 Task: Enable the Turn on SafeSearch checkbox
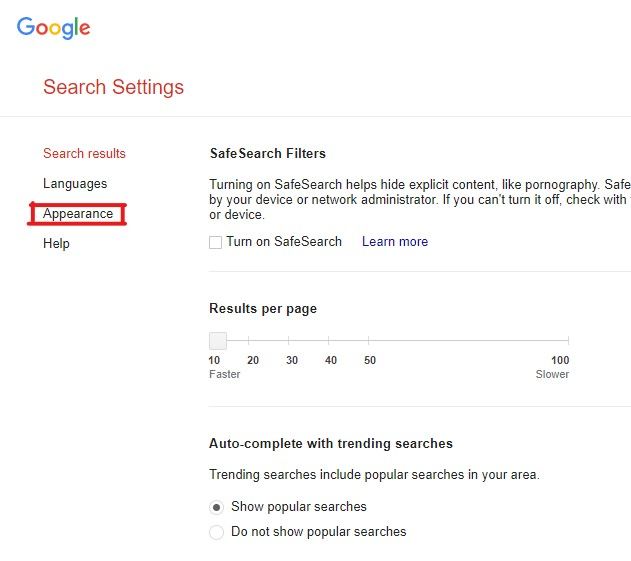pos(215,242)
